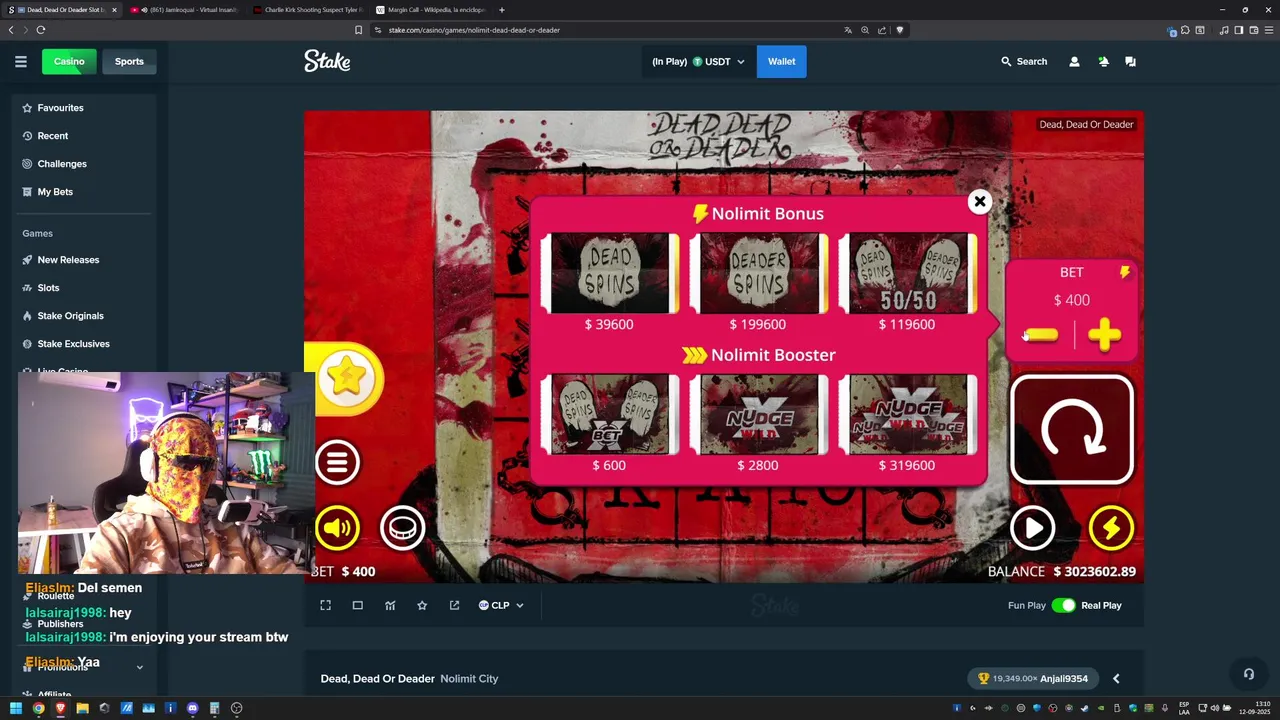The width and height of the screenshot is (1280, 720).
Task: Open the CLP currency dropdown
Action: point(501,605)
